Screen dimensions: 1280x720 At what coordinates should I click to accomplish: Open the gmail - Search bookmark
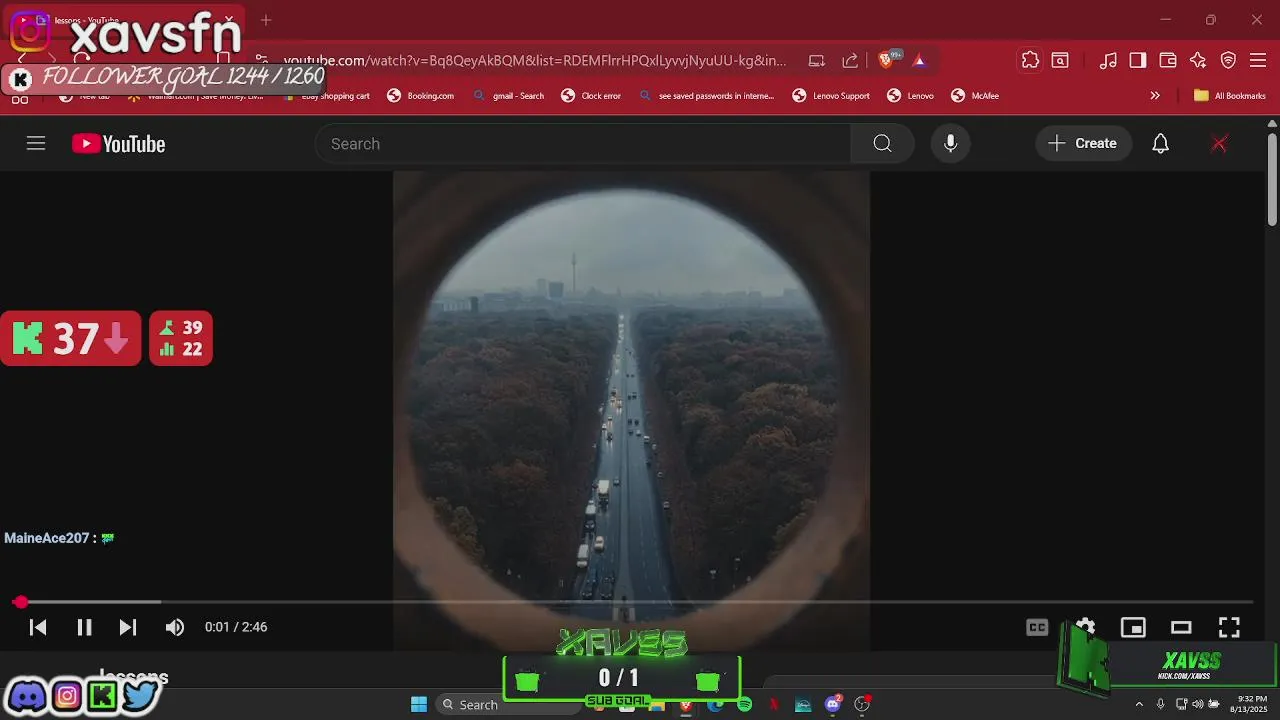[x=509, y=96]
